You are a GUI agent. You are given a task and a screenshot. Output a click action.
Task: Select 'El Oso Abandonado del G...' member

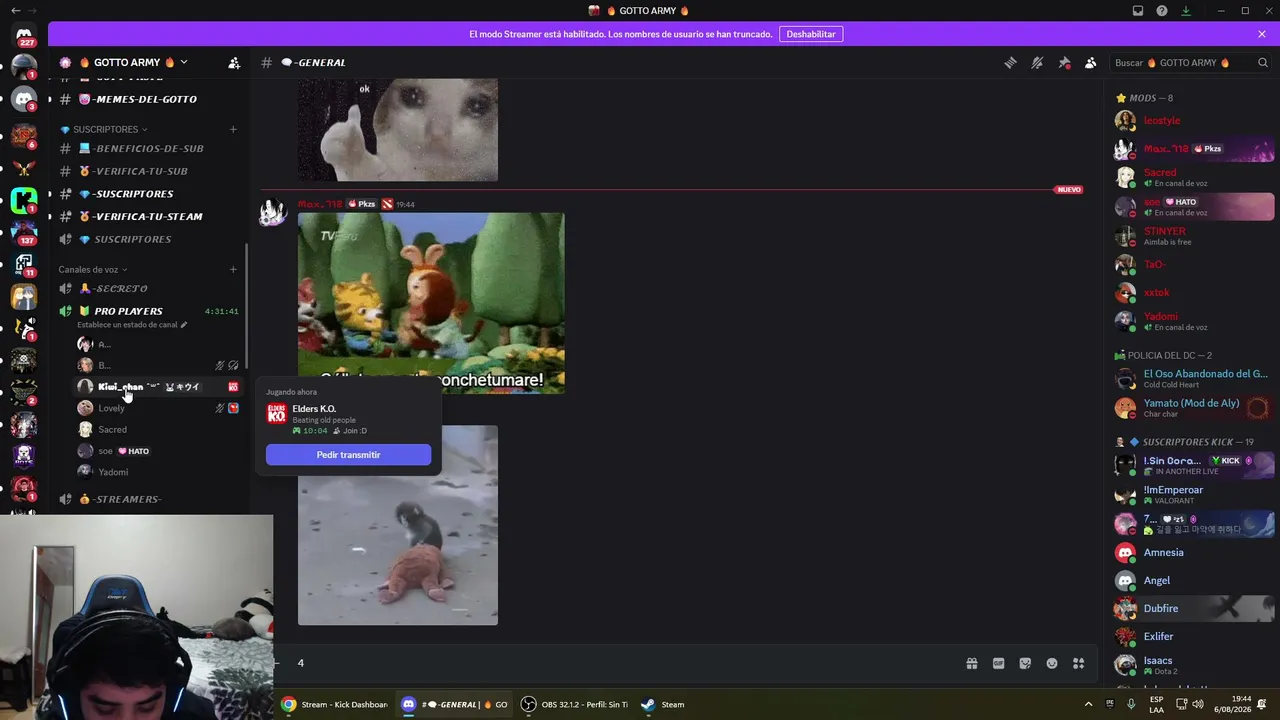coord(1194,379)
